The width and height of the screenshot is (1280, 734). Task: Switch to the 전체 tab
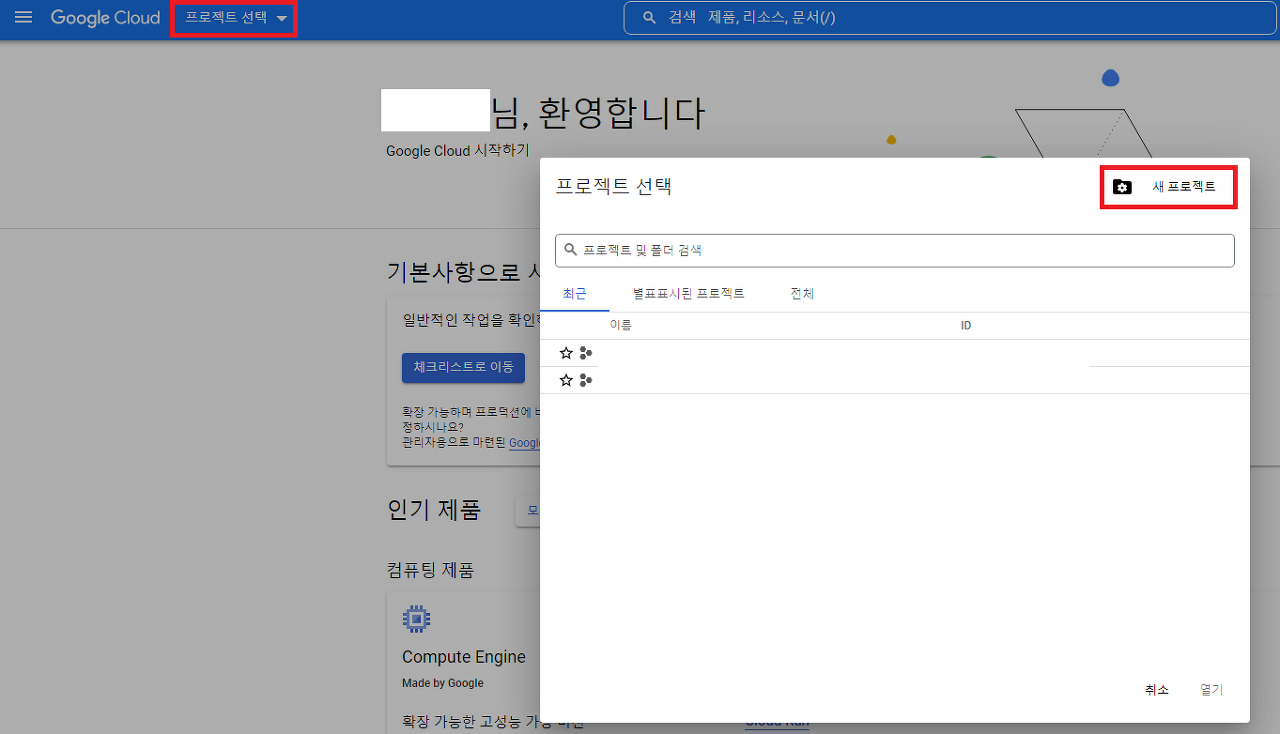[x=802, y=294]
